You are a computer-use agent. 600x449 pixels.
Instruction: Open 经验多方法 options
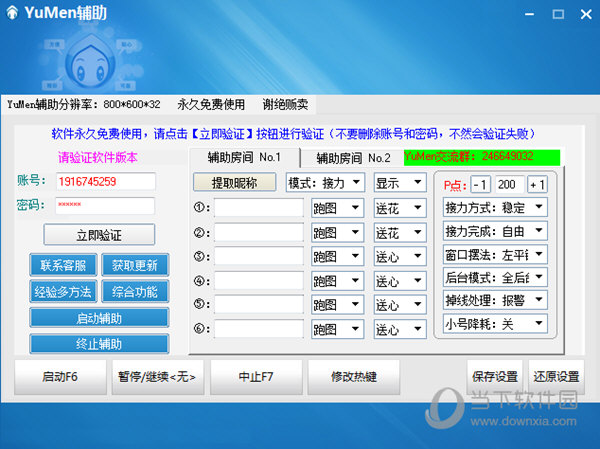click(x=63, y=292)
